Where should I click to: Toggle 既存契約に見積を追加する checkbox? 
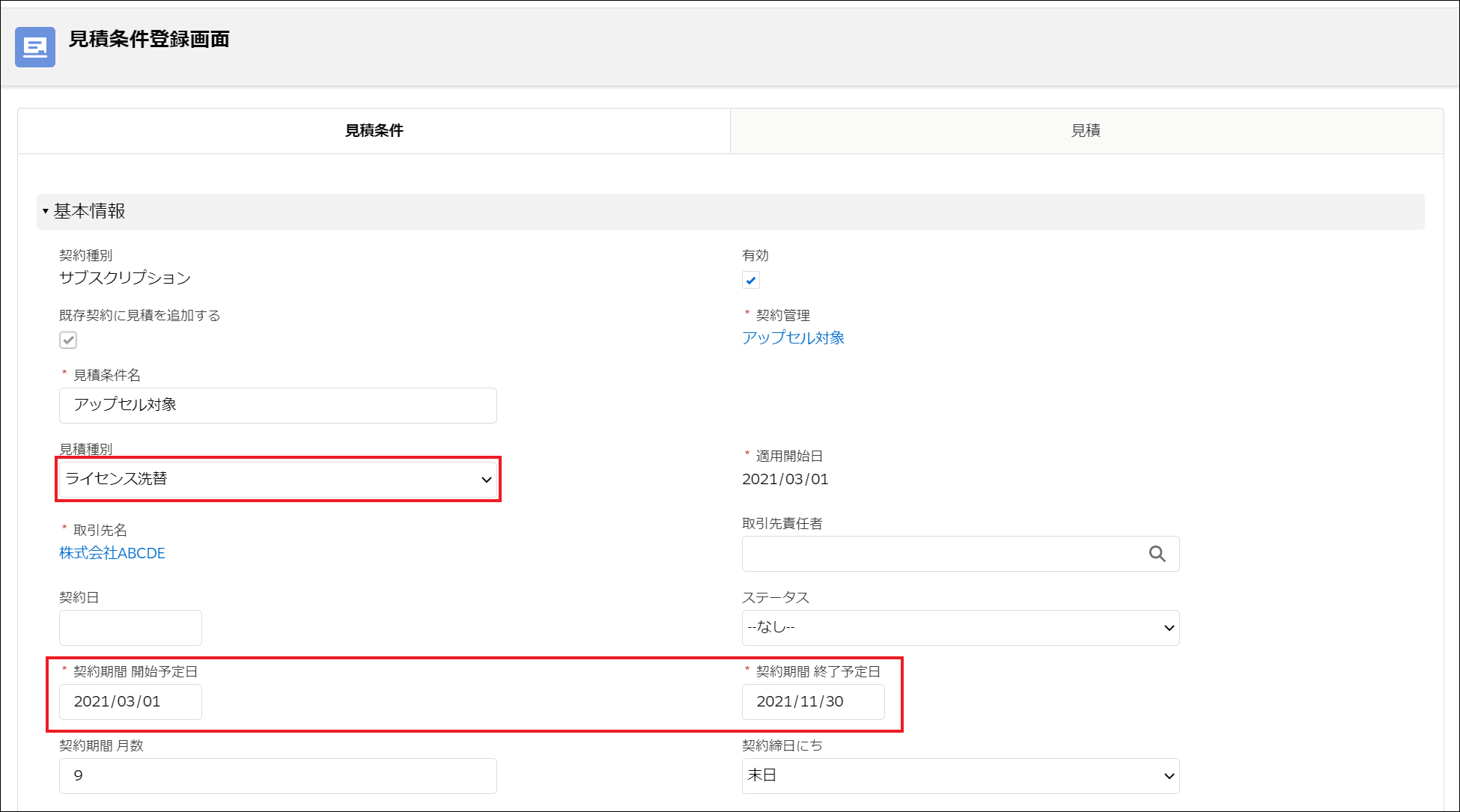click(68, 340)
